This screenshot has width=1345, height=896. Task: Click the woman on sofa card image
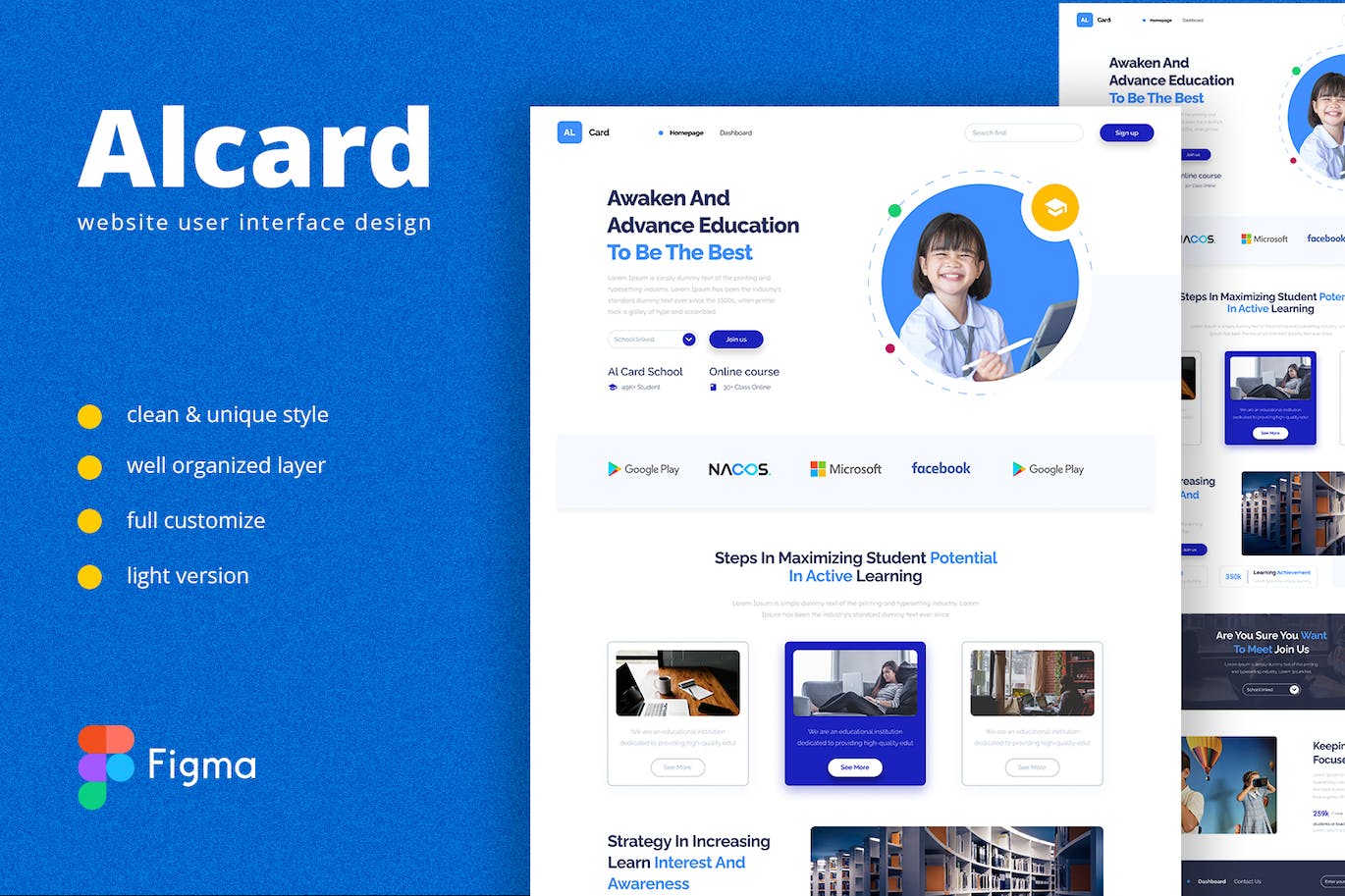click(855, 683)
